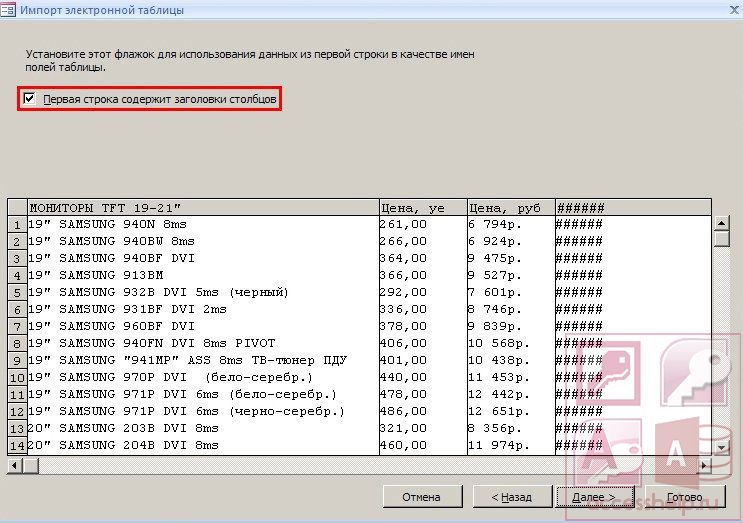
Task: Click cell '19" SAMSUNG 940FN DVI 8ms PIVOT'
Action: 203,343
